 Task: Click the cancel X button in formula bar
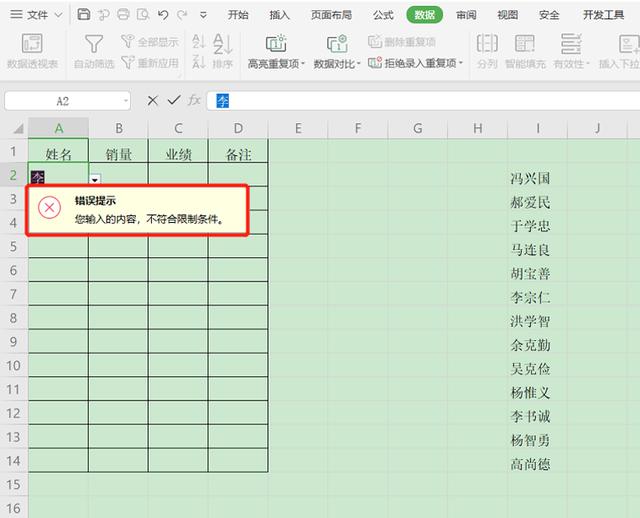(153, 100)
